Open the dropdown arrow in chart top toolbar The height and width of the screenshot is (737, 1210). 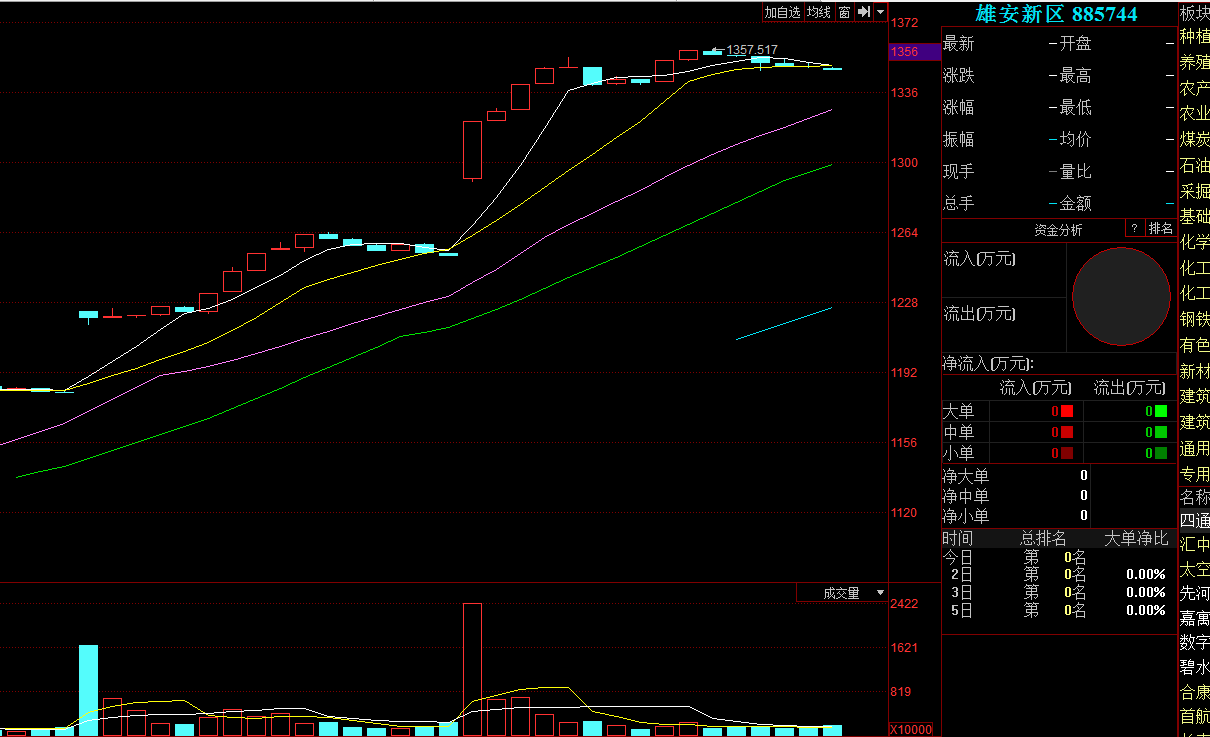click(x=880, y=12)
